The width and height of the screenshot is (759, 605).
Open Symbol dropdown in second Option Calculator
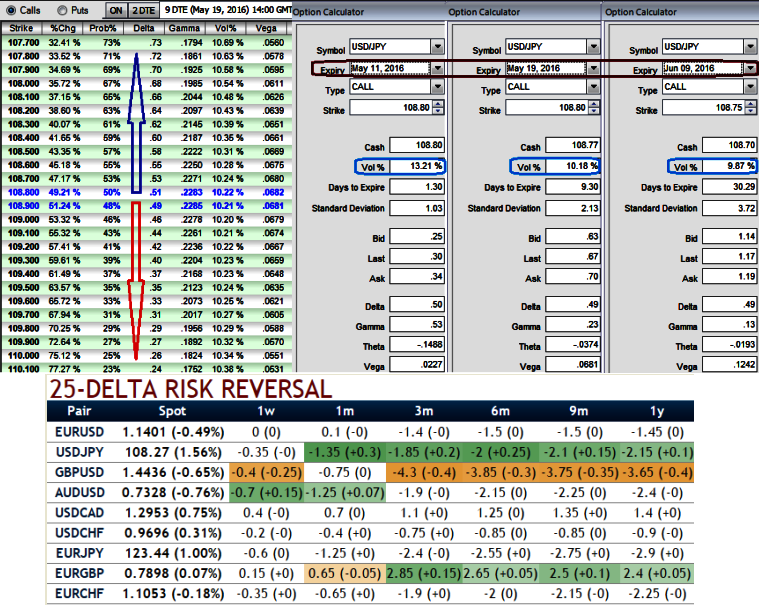[x=593, y=46]
